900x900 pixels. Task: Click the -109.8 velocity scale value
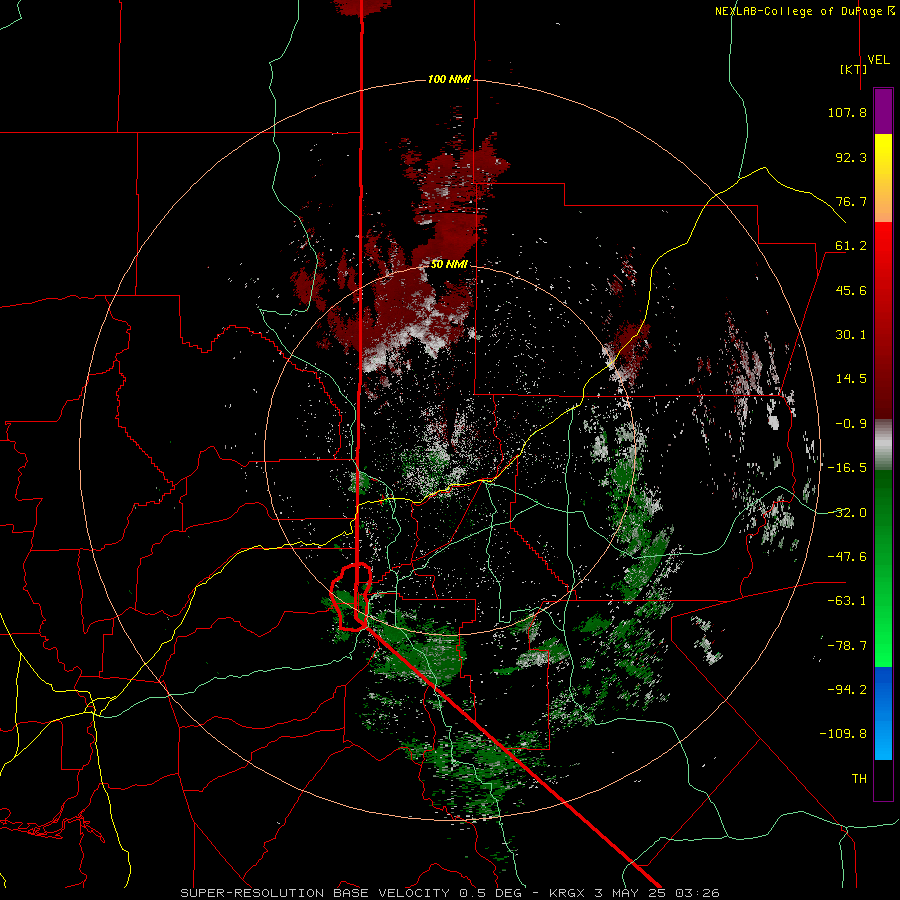[843, 734]
